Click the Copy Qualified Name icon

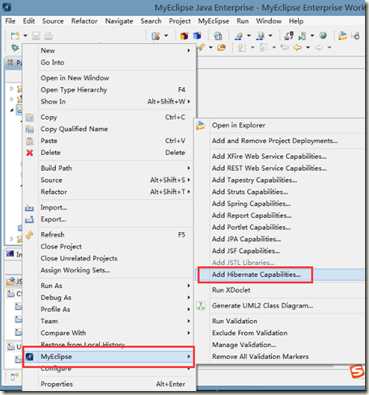point(30,129)
